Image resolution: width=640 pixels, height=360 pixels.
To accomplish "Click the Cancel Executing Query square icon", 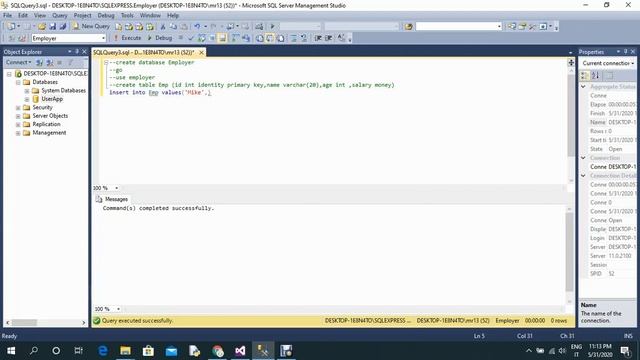I will (x=180, y=38).
